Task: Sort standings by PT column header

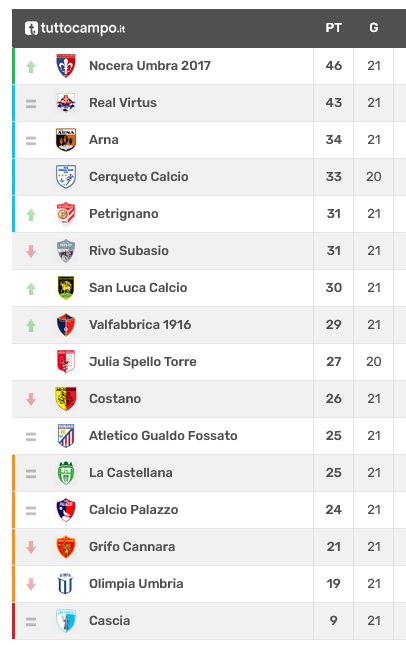Action: click(334, 28)
